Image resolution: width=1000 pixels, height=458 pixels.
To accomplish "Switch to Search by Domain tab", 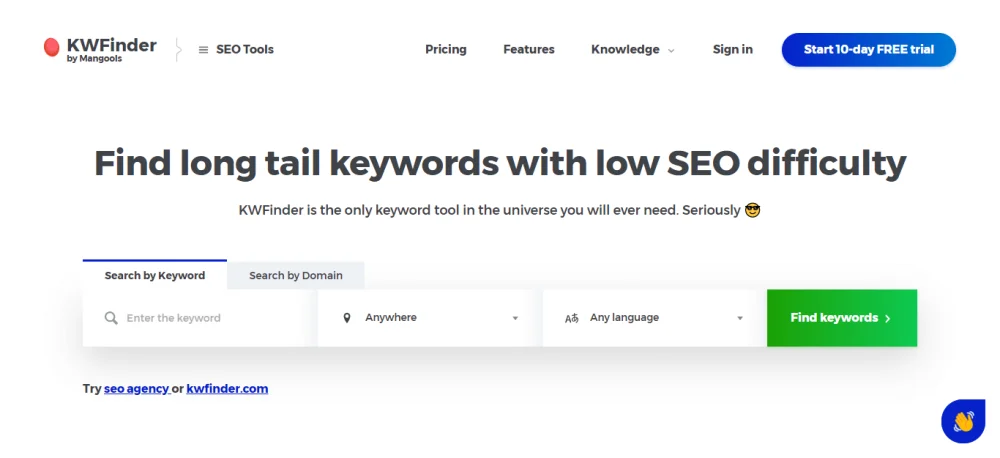I will point(296,275).
